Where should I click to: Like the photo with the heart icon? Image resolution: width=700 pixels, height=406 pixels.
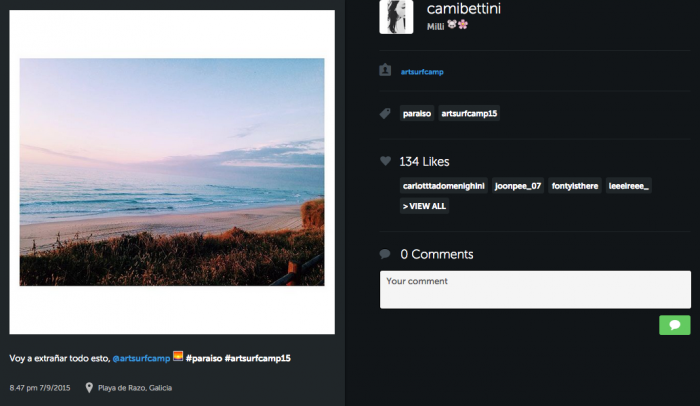[385, 161]
